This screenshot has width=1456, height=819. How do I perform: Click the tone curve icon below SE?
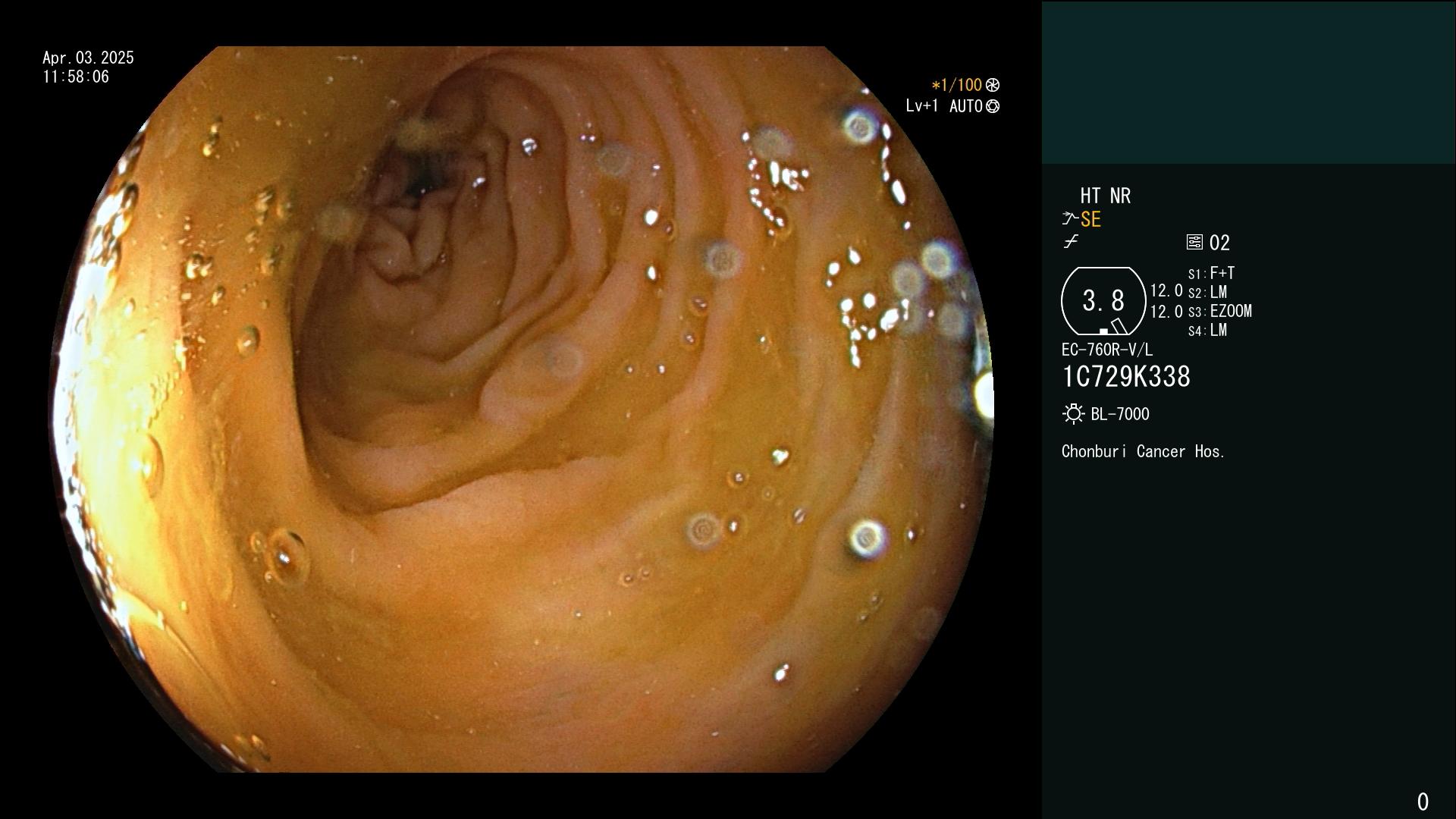click(x=1071, y=242)
